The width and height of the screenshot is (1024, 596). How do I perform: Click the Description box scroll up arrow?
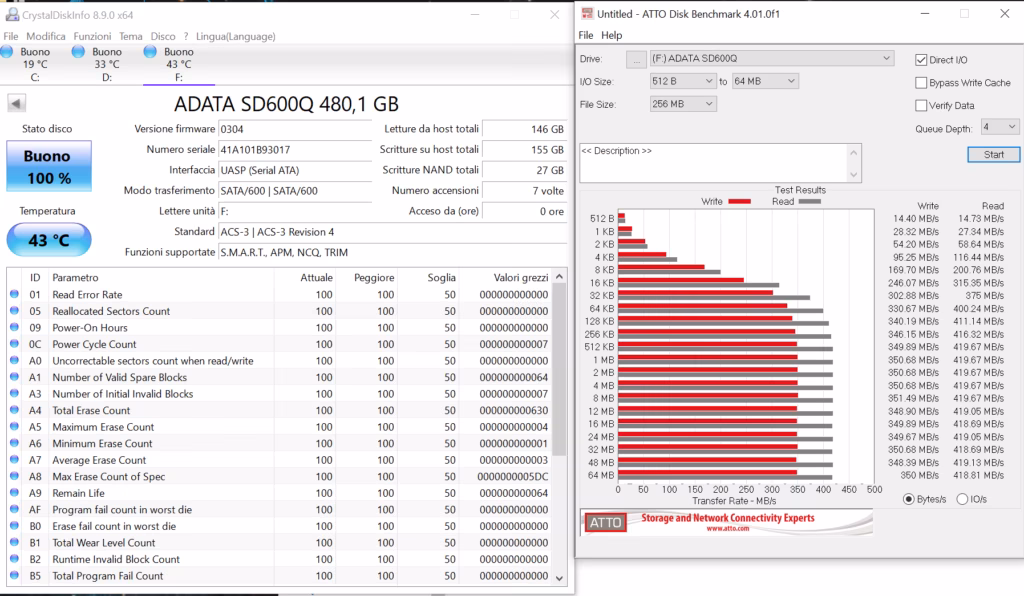click(x=853, y=153)
